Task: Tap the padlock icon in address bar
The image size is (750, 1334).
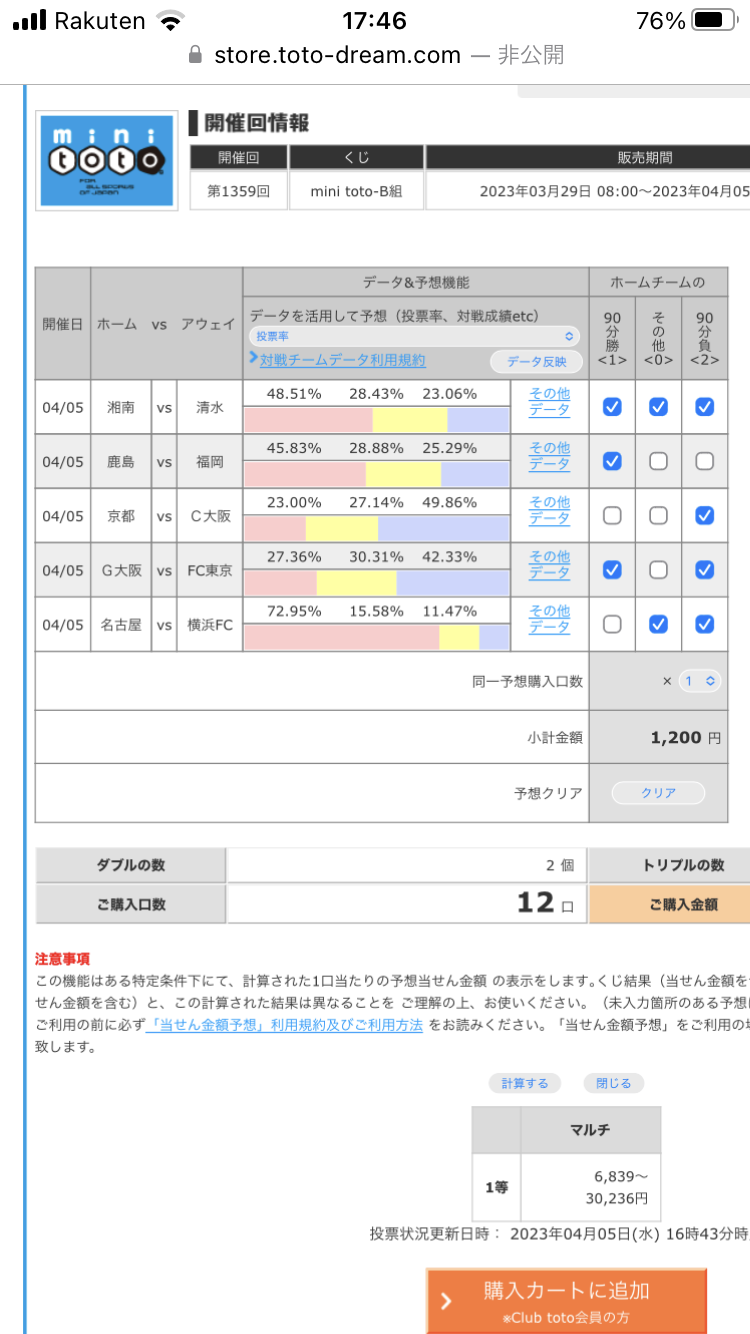Action: pyautogui.click(x=195, y=55)
